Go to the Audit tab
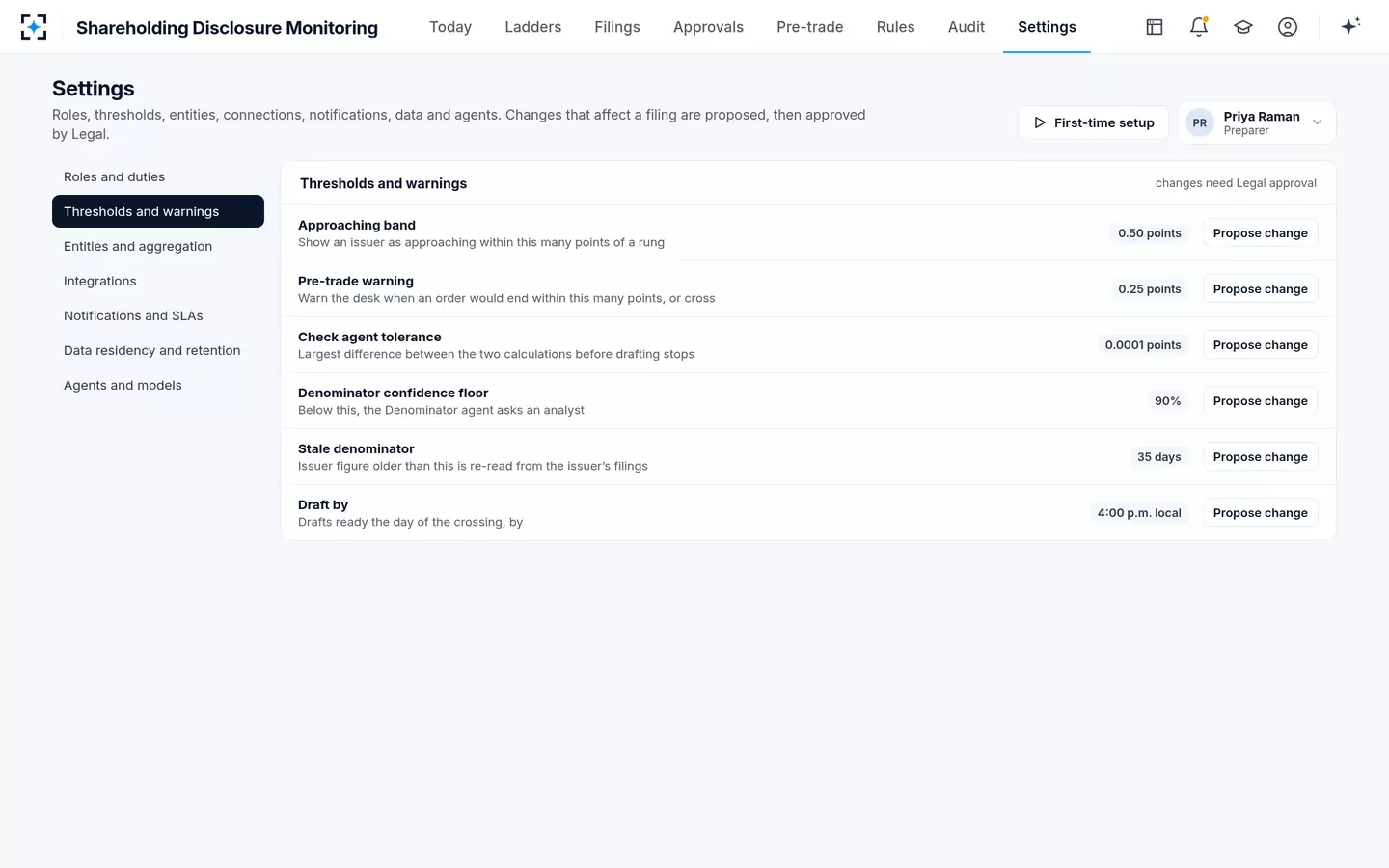The height and width of the screenshot is (868, 1389). (x=967, y=27)
